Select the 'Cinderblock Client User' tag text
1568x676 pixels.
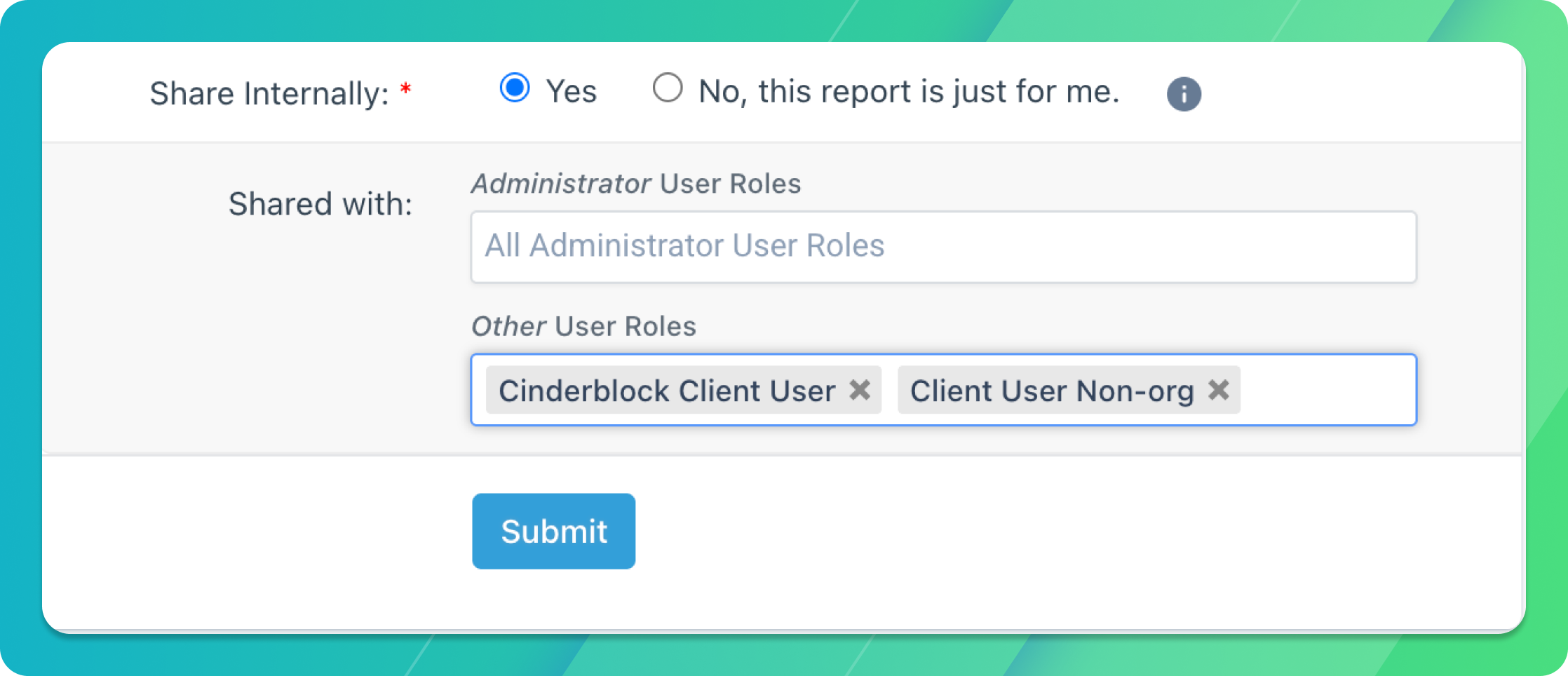click(667, 391)
